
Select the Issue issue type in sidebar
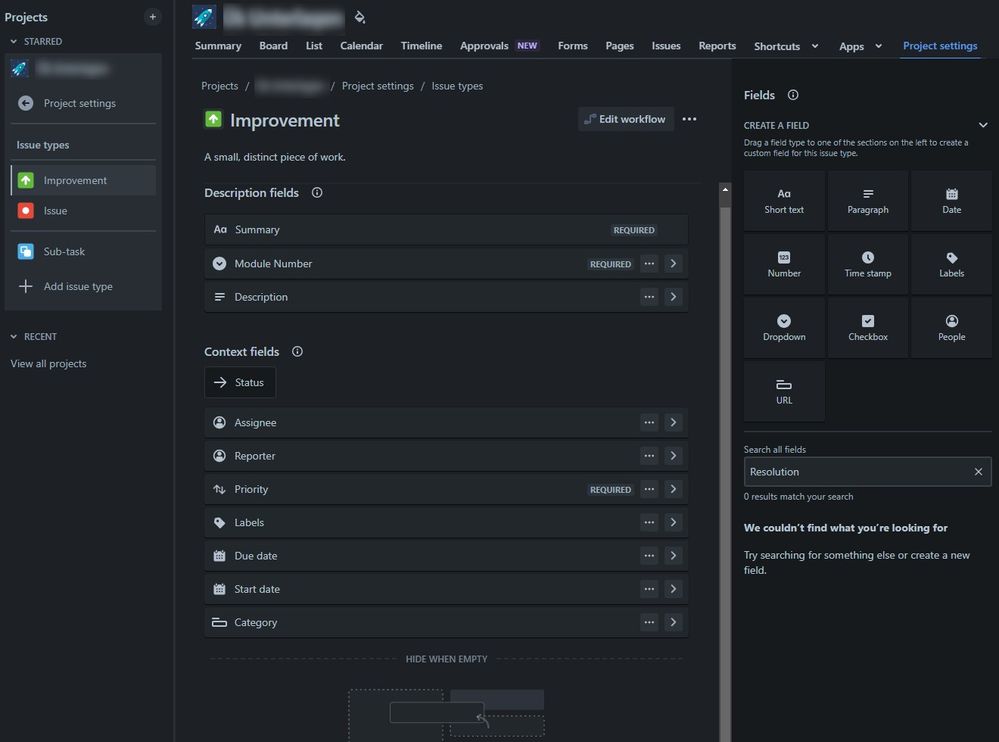[83, 211]
